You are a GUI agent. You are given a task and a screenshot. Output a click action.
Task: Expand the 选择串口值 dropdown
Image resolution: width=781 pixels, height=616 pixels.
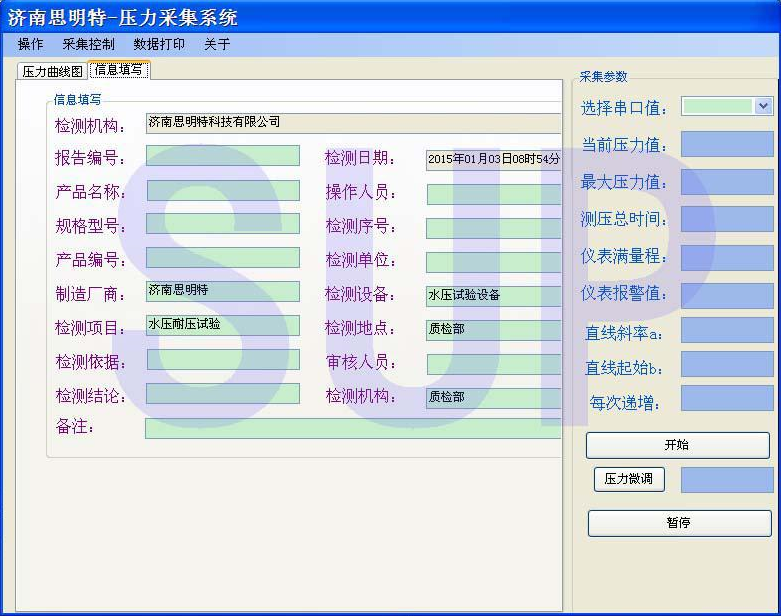pyautogui.click(x=763, y=106)
